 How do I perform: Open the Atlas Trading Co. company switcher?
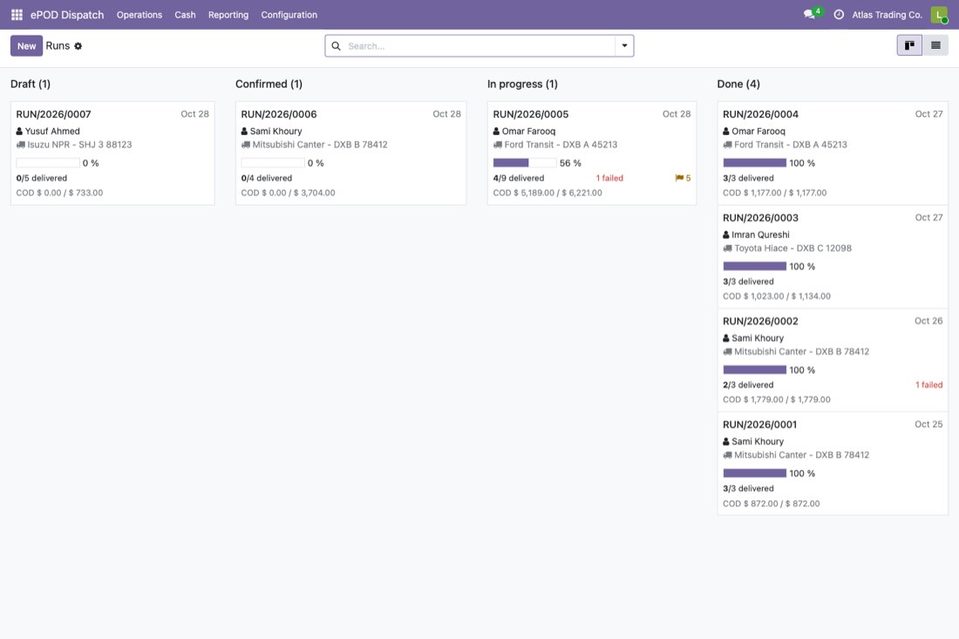coord(887,15)
